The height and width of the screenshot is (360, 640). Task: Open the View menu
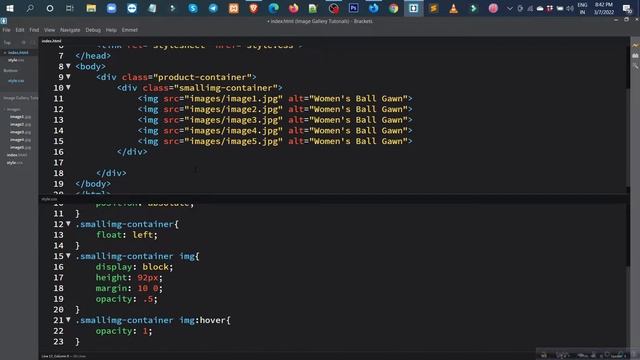point(49,30)
